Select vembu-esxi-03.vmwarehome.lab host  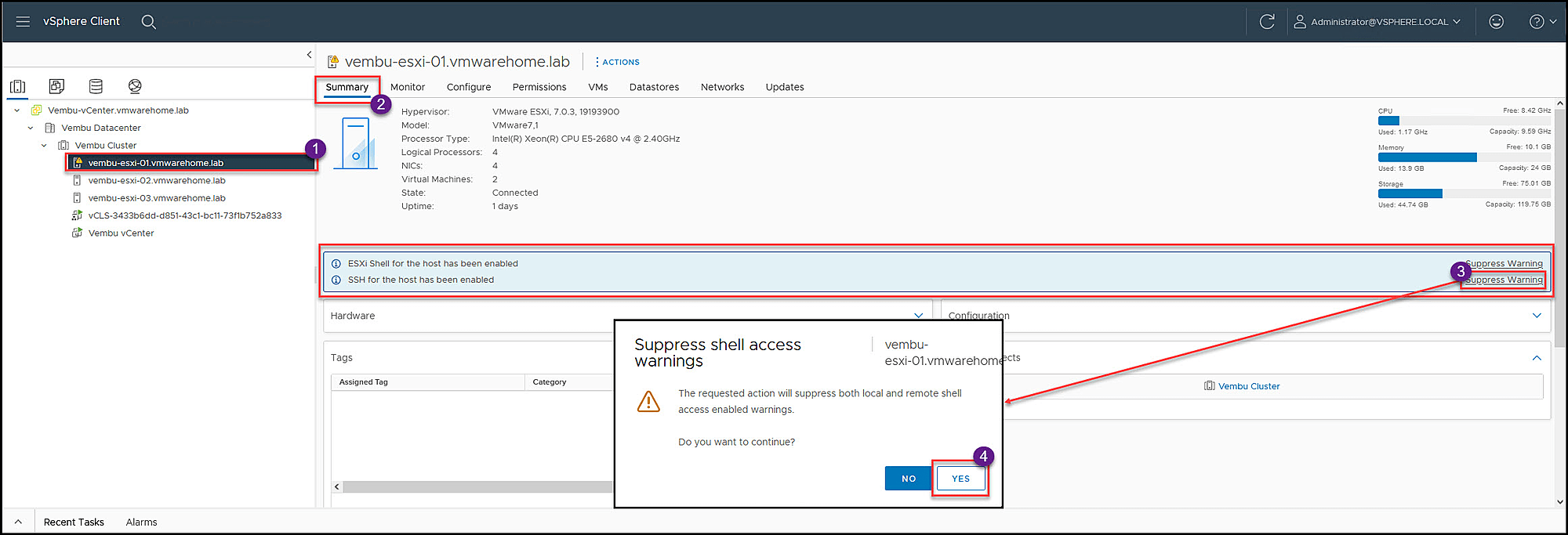[157, 198]
